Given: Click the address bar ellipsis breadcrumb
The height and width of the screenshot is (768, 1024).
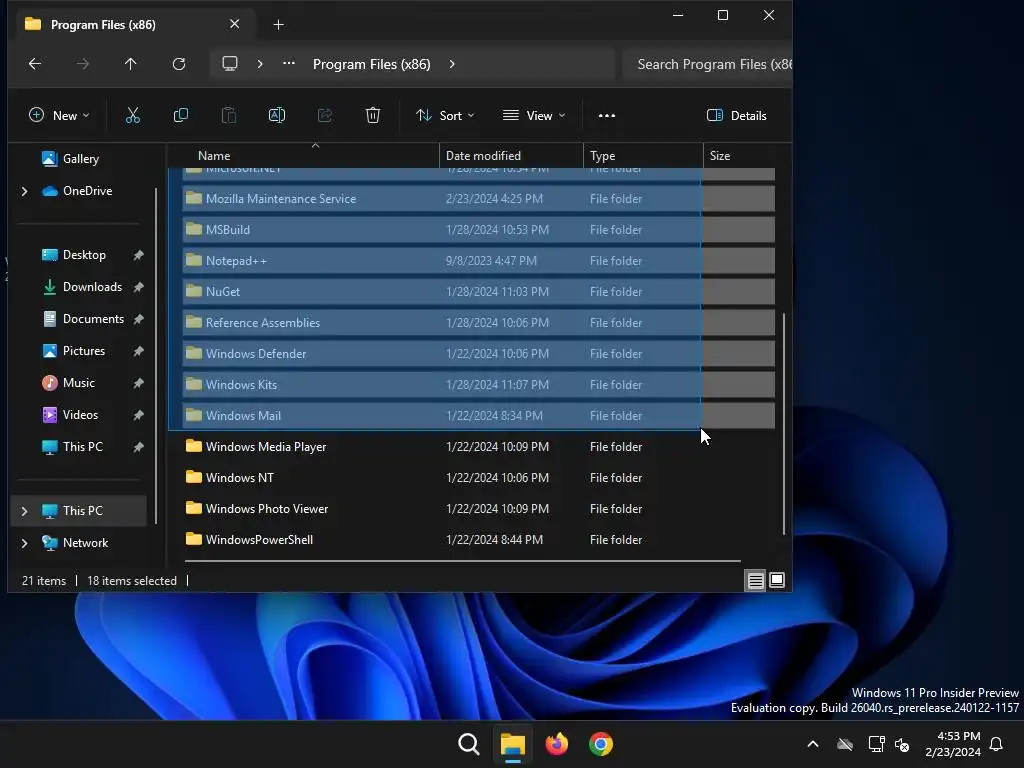Looking at the screenshot, I should 289,63.
